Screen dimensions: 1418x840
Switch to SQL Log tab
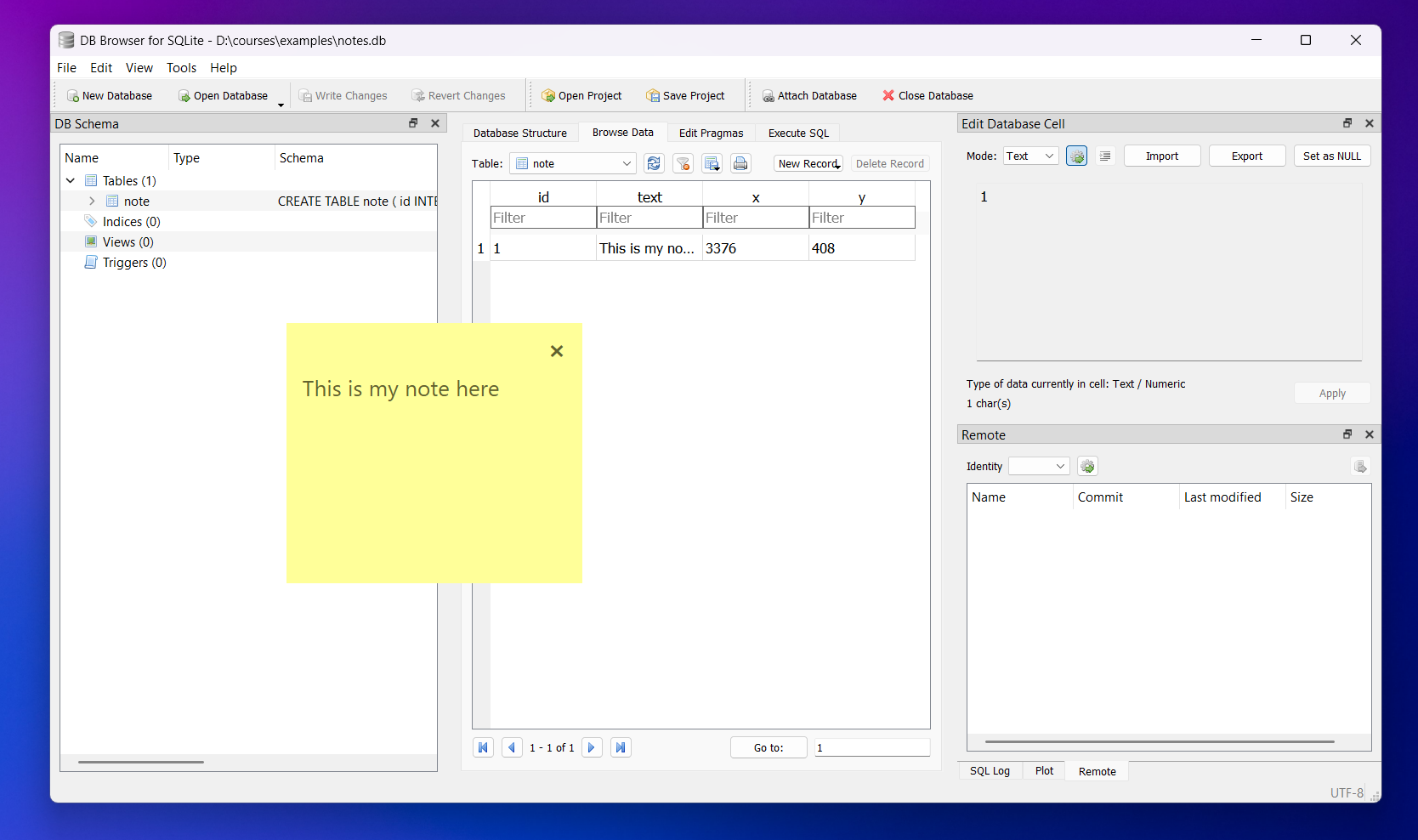(x=990, y=771)
